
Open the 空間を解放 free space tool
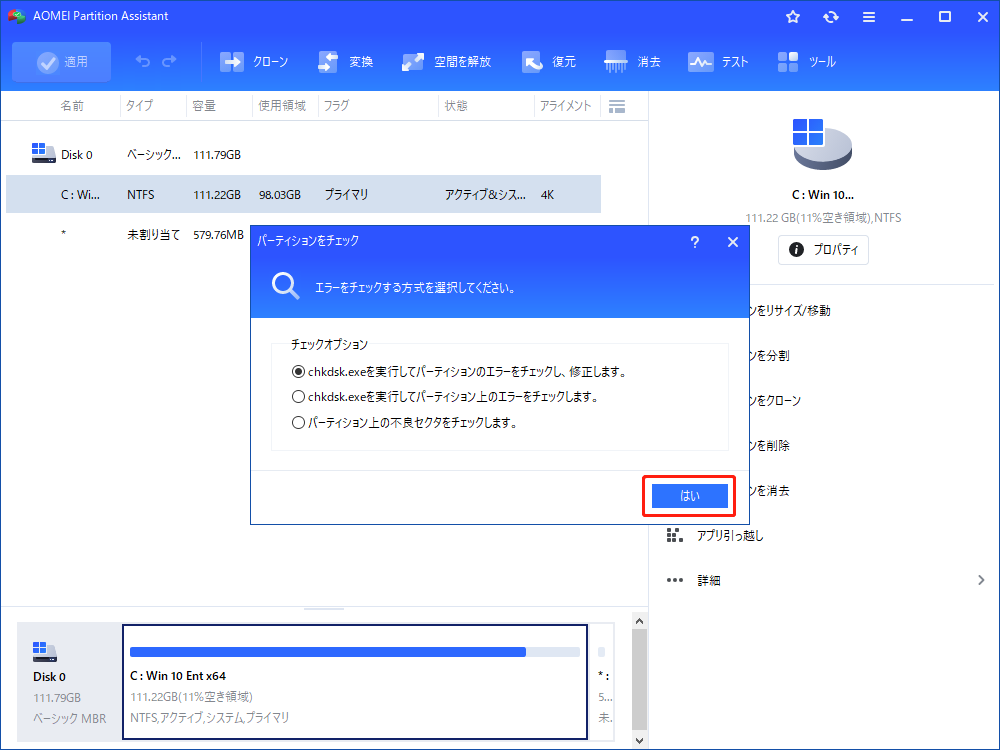[446, 62]
